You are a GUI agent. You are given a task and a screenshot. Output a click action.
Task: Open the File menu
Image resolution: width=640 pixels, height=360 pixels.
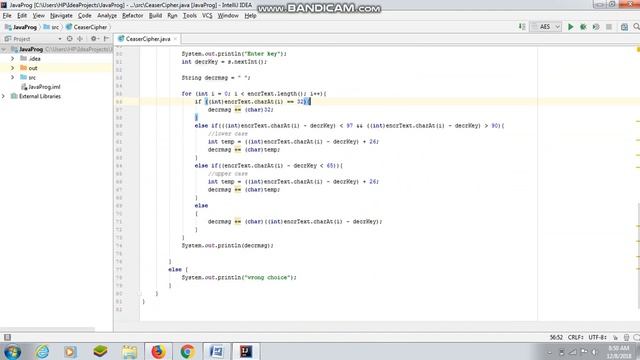(7, 16)
